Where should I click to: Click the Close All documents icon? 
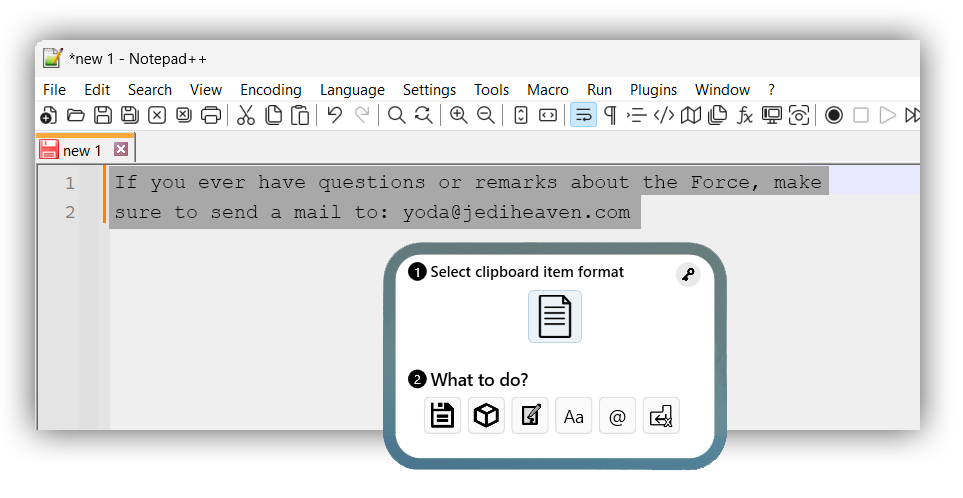click(x=184, y=115)
